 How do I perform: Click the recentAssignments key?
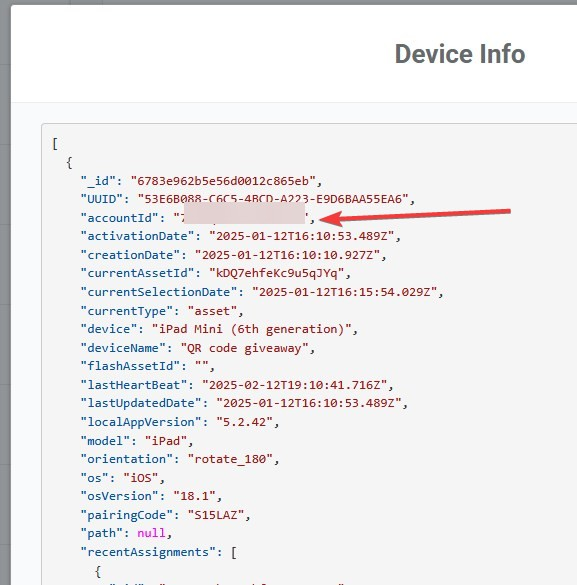148,552
